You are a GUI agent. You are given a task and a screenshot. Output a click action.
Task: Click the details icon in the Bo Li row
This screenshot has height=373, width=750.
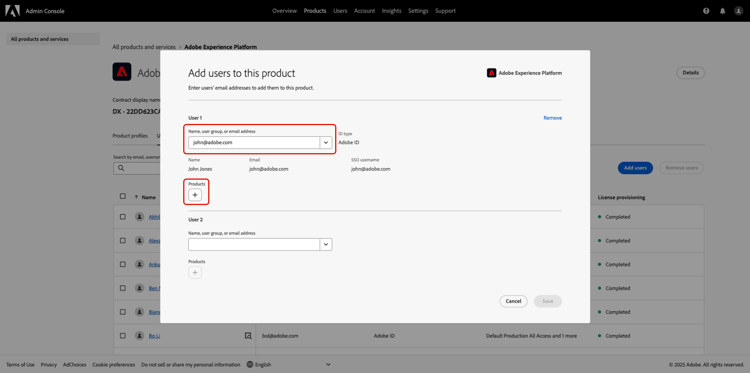click(x=248, y=336)
